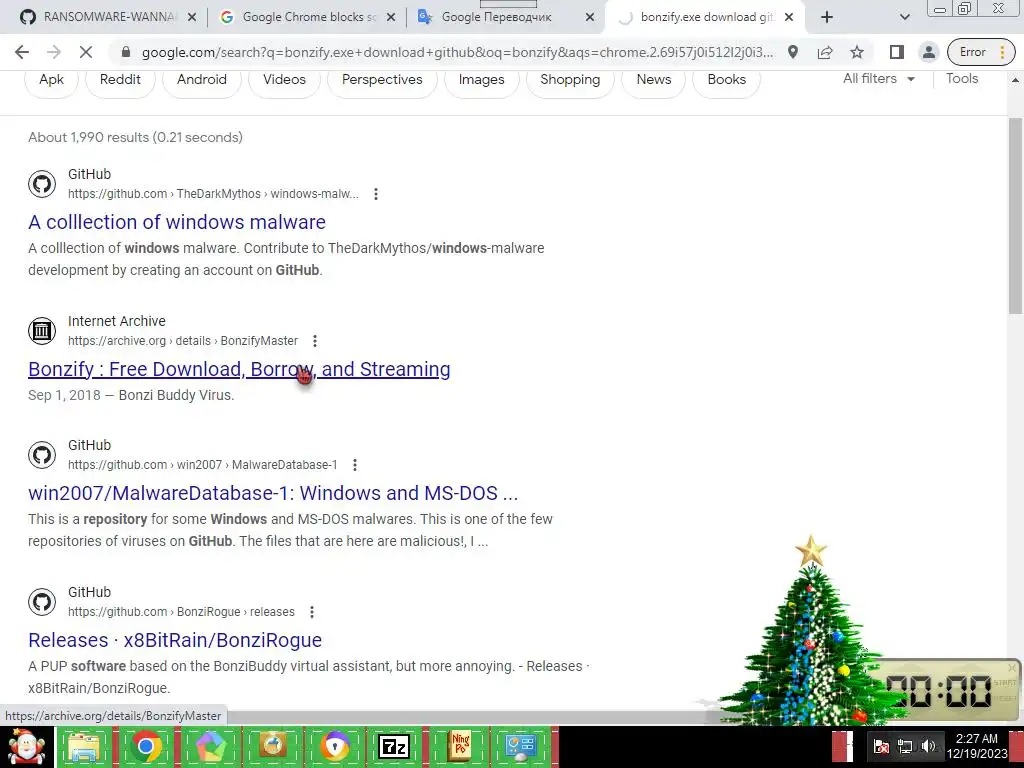Open the network tray icon
The image size is (1024, 768).
point(905,746)
